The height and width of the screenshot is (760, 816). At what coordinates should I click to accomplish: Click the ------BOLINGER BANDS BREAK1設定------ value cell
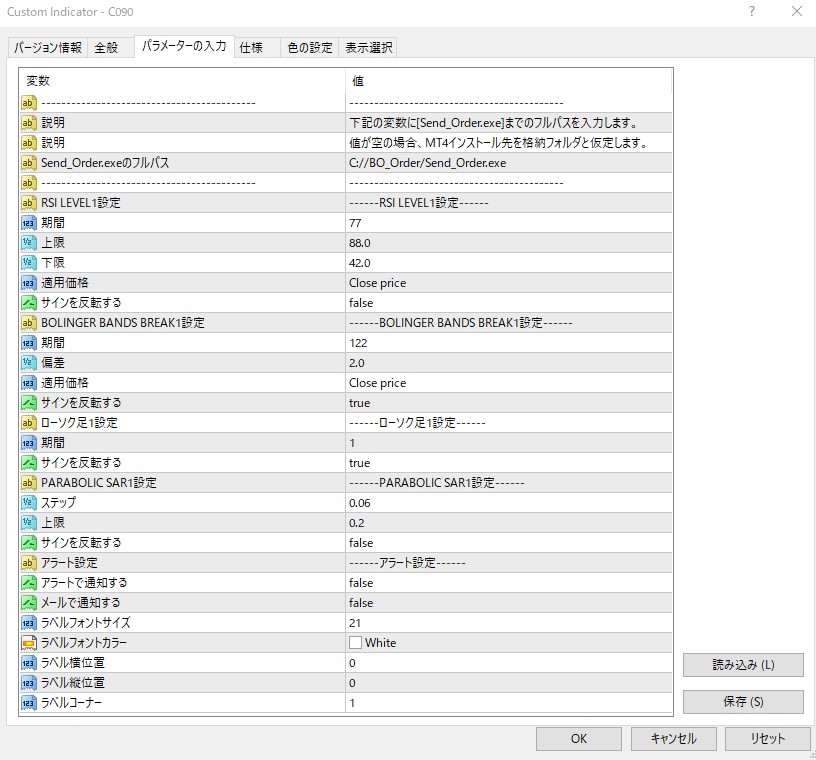click(x=508, y=323)
